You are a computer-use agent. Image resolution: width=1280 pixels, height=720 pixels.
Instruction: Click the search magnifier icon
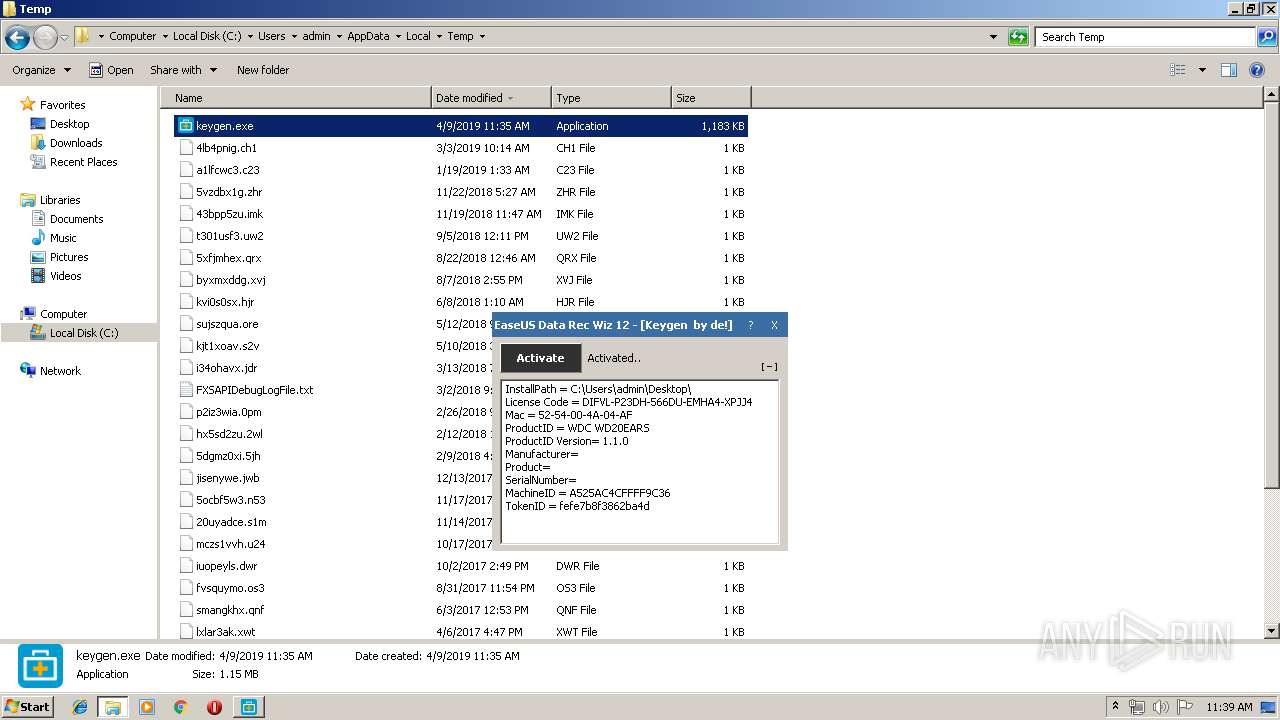tap(1266, 37)
